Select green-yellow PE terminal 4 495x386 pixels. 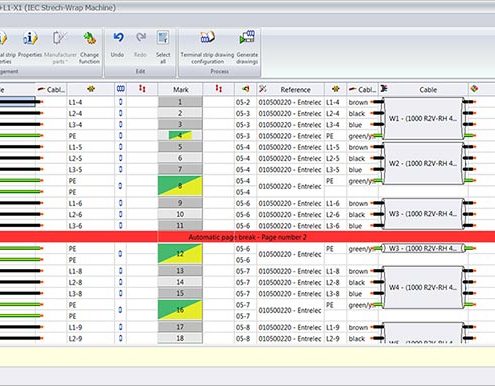(180, 136)
